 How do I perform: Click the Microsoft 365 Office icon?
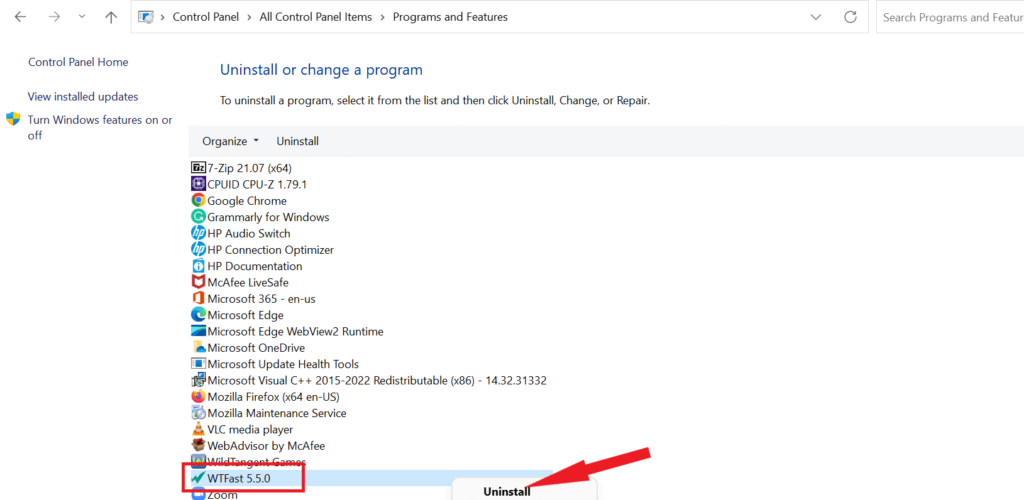(198, 298)
